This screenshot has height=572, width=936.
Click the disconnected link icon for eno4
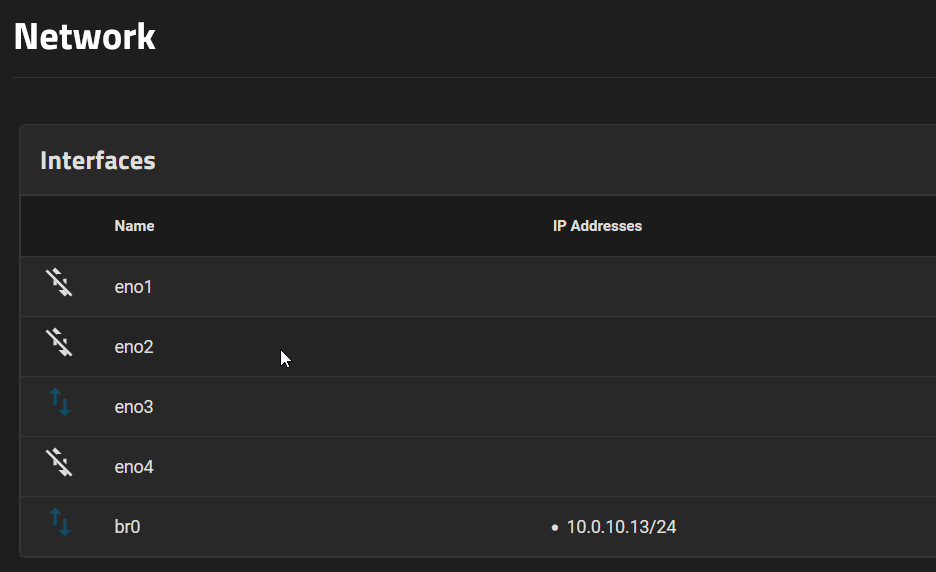(x=60, y=464)
